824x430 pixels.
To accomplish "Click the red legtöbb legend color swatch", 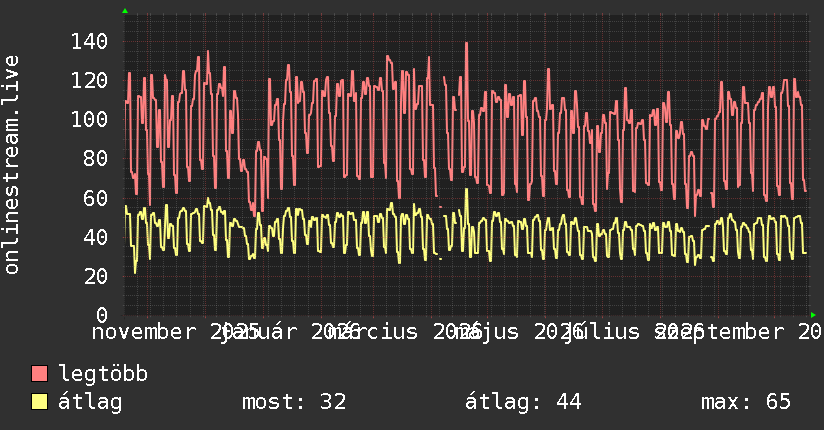I will click(39, 374).
